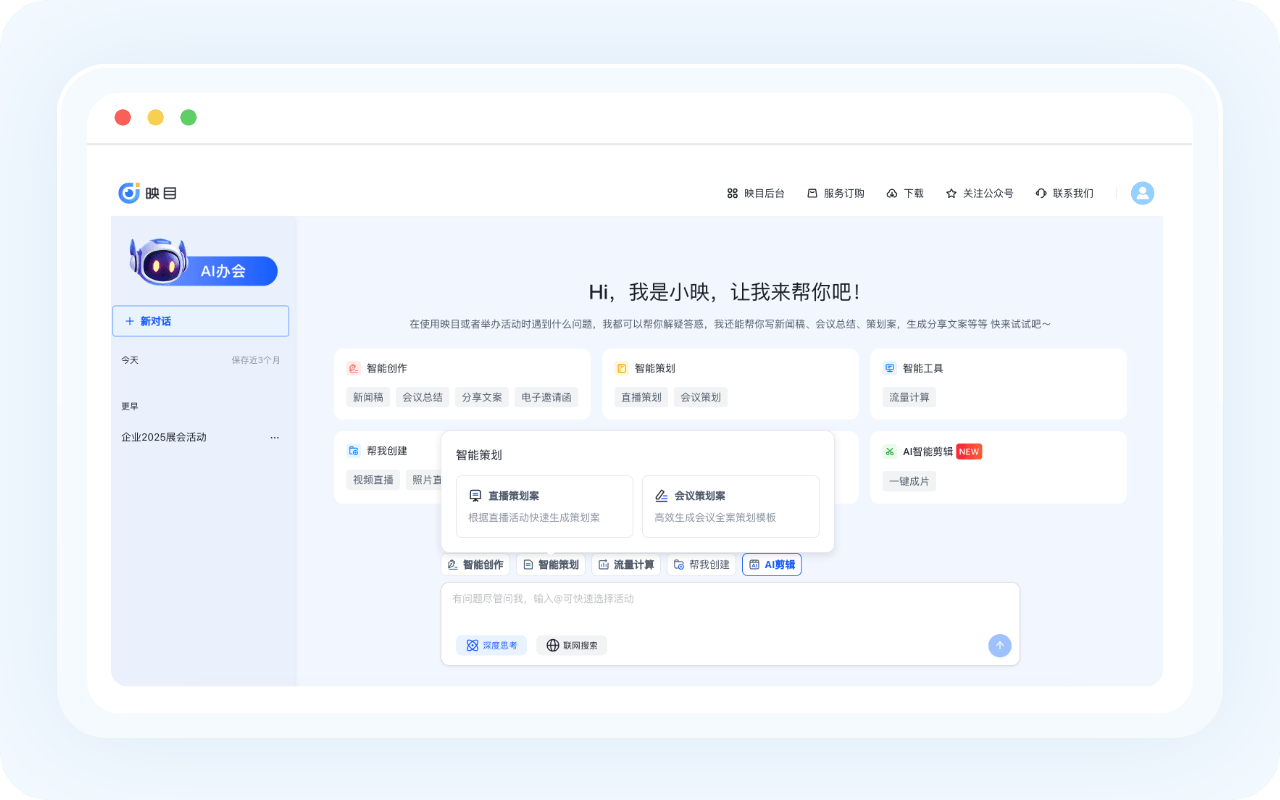Click the 映目 logo icon
The height and width of the screenshot is (800, 1280).
click(x=129, y=193)
